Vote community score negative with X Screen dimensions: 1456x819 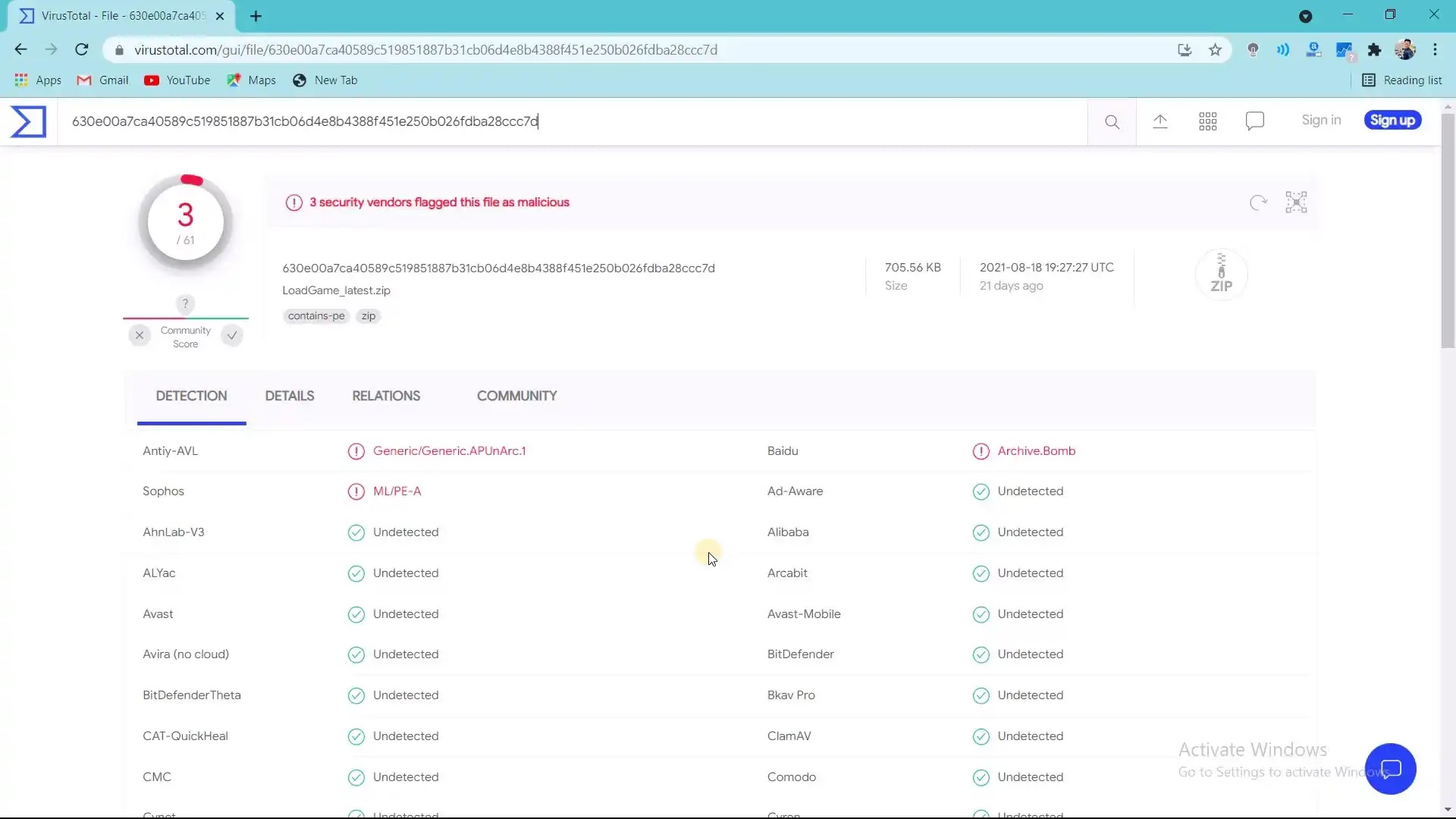tap(140, 335)
